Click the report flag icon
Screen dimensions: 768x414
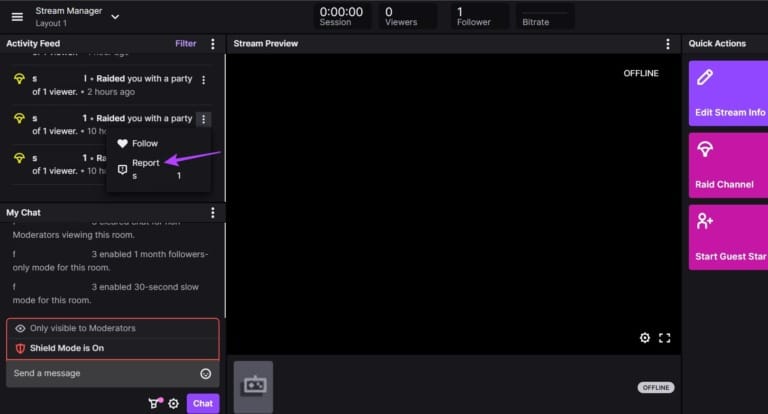click(122, 170)
